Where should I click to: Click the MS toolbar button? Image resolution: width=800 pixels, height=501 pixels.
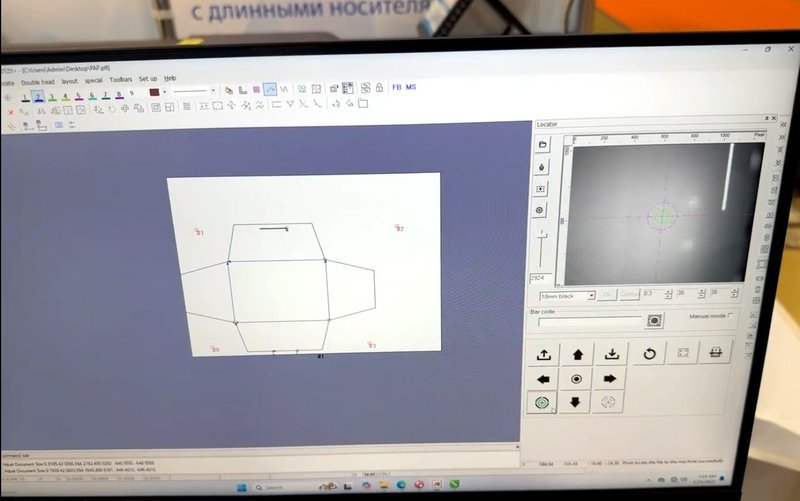click(411, 87)
